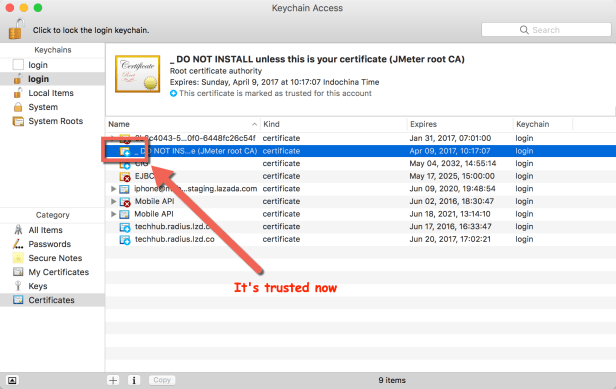The image size is (616, 389).
Task: Select Local Items keychain
Action: pos(52,93)
